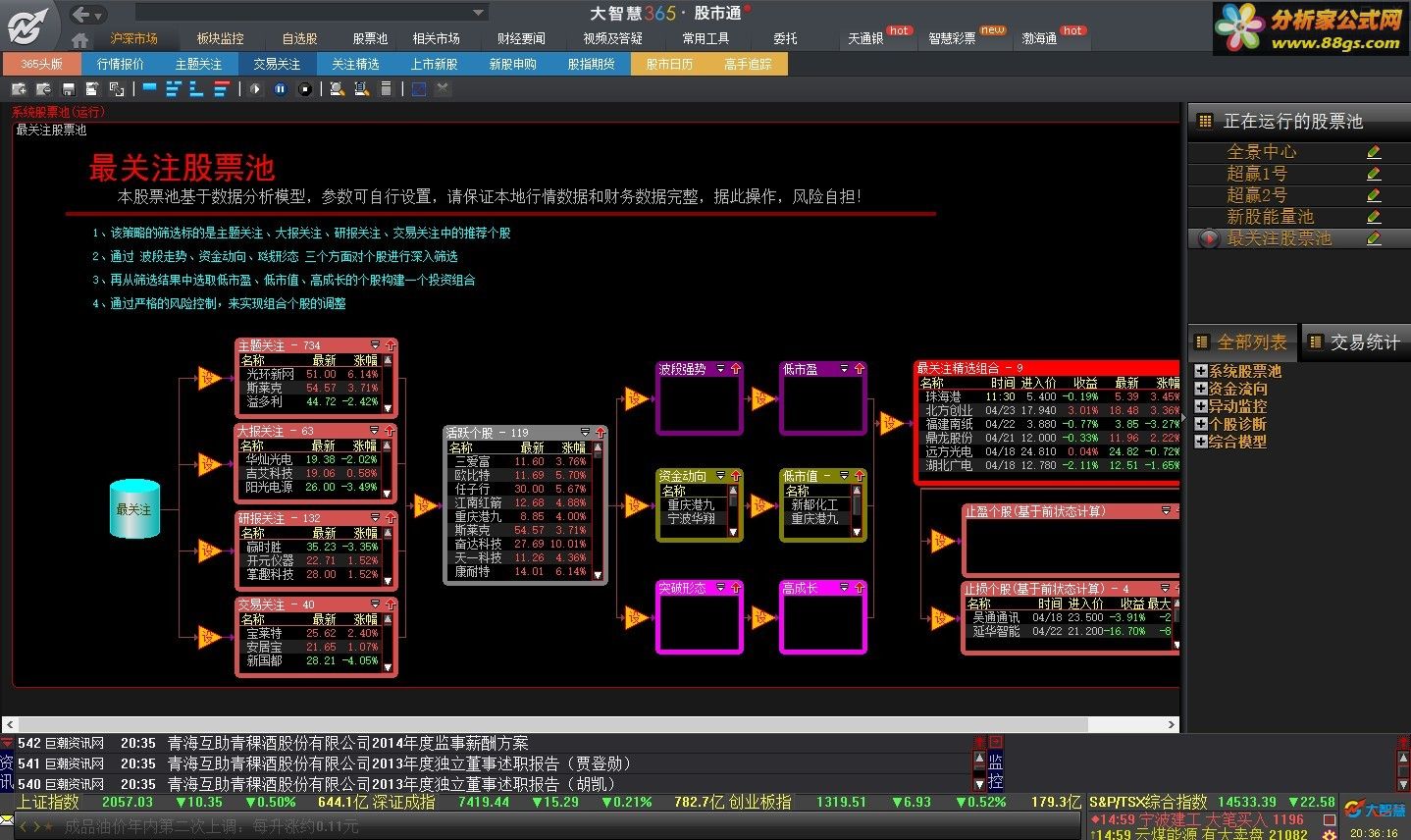1411x840 pixels.
Task: Expand the 异动监控 tree node
Action: pyautogui.click(x=1201, y=406)
